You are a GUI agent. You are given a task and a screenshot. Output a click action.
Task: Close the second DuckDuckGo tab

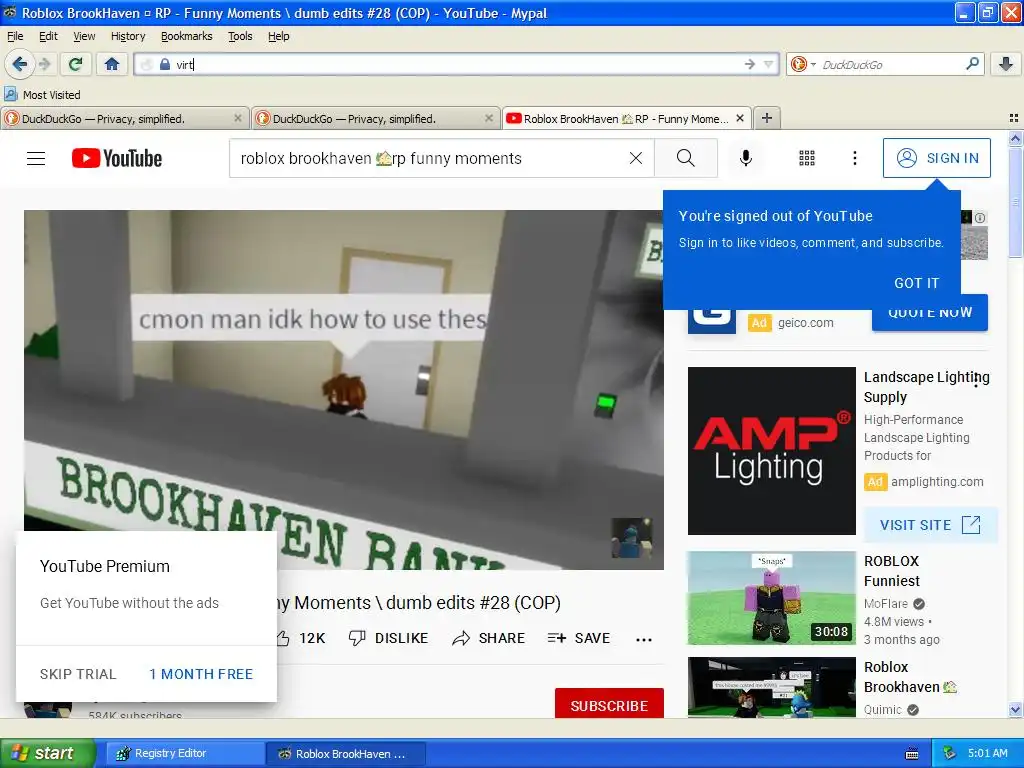point(488,118)
